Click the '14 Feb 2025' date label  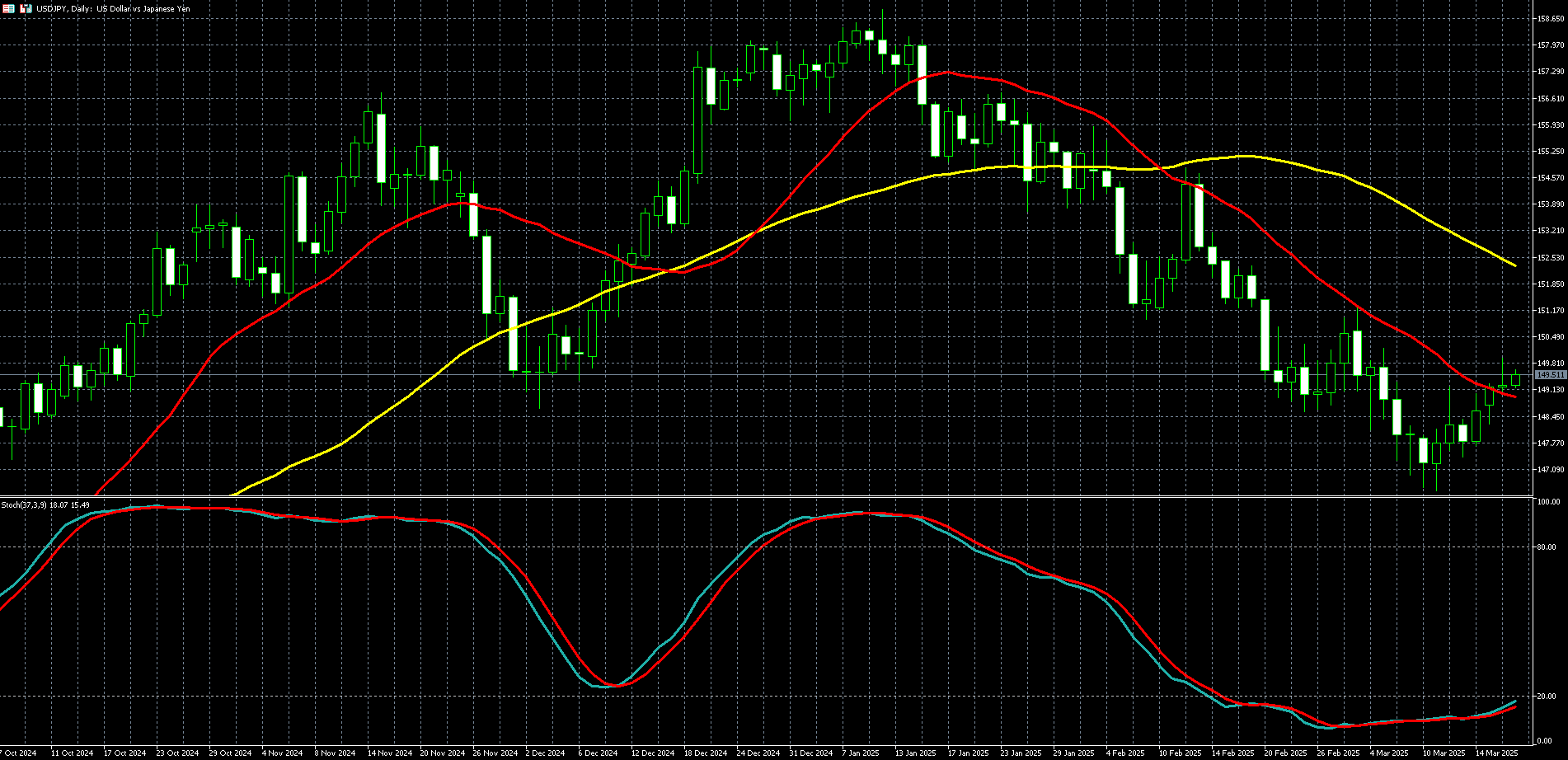tap(1232, 753)
